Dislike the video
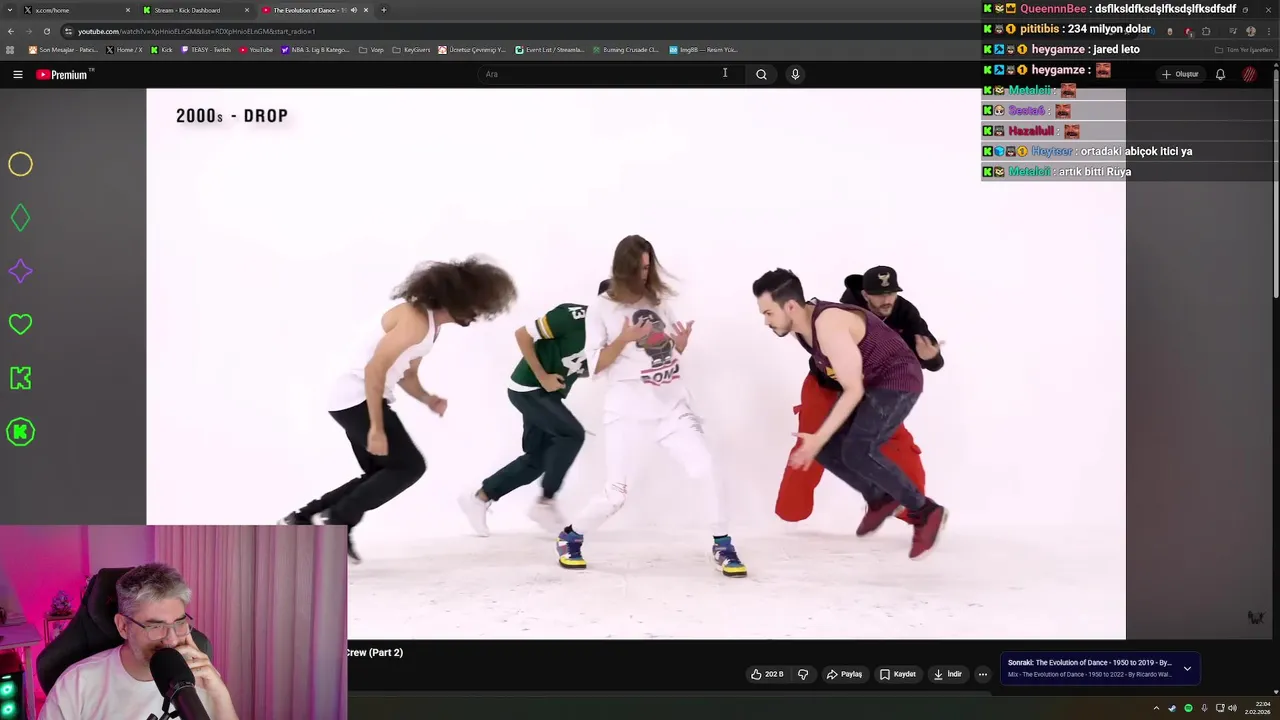The width and height of the screenshot is (1280, 720). [x=803, y=674]
